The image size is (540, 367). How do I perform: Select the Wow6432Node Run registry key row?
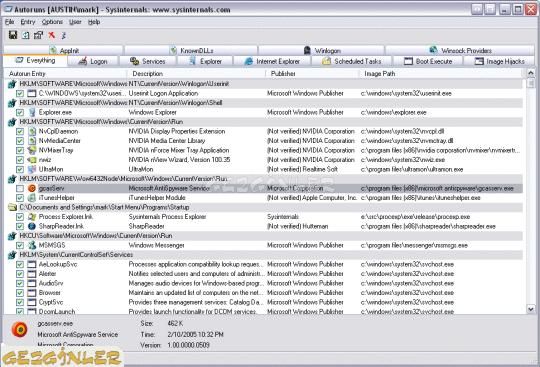tap(263, 179)
